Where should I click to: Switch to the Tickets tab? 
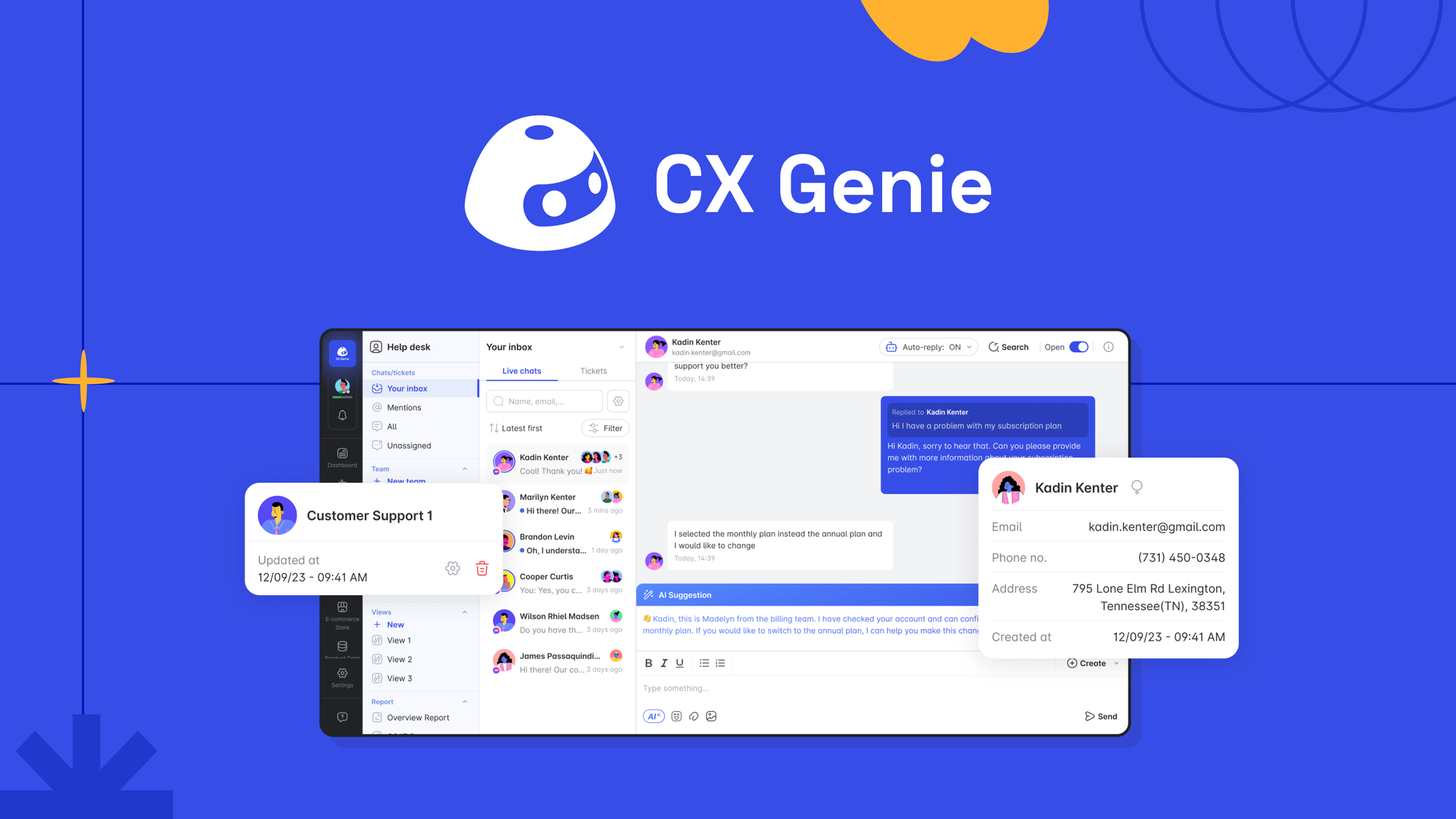pyautogui.click(x=593, y=370)
